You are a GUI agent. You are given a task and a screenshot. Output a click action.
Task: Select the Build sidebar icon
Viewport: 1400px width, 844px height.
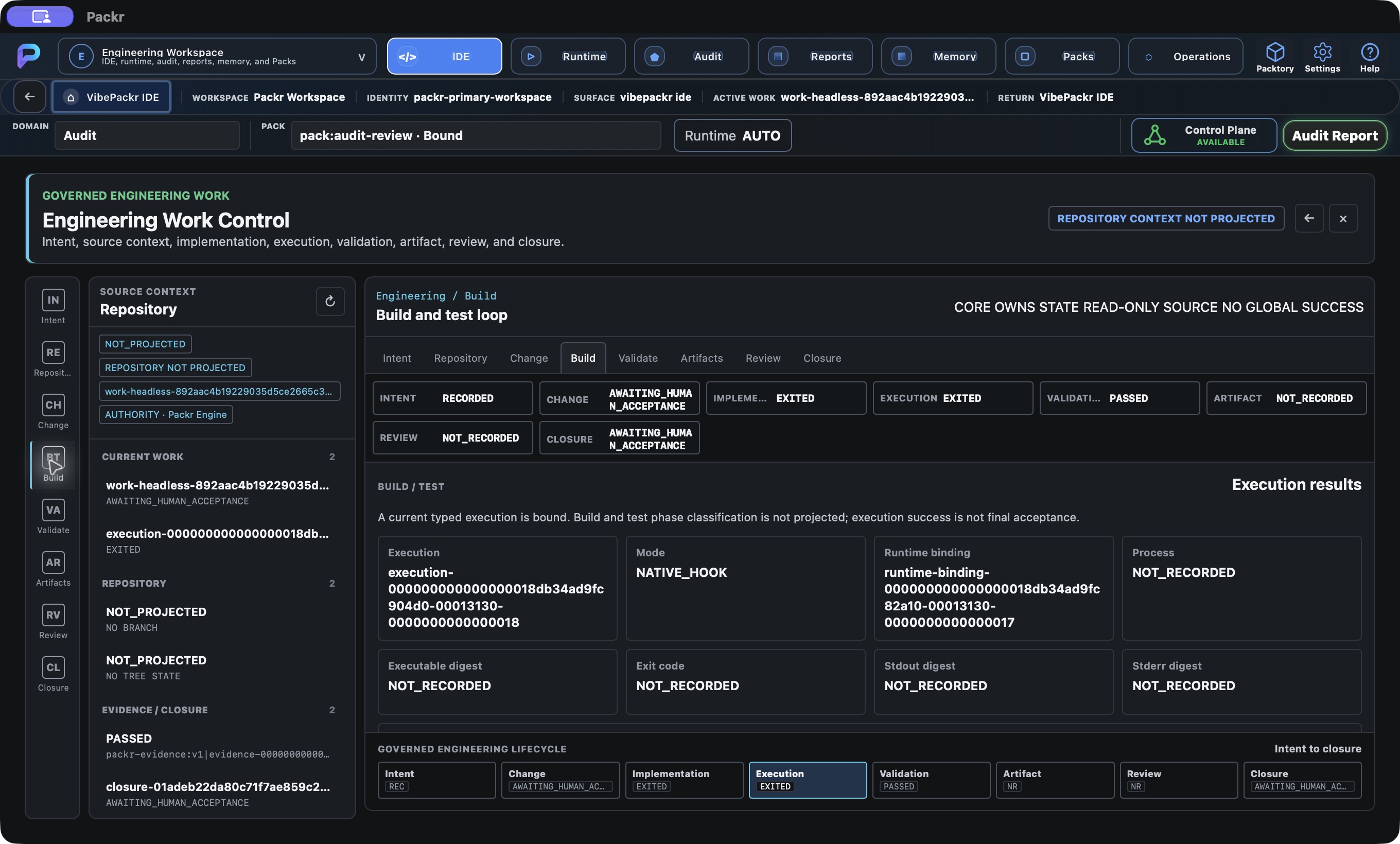(x=53, y=464)
